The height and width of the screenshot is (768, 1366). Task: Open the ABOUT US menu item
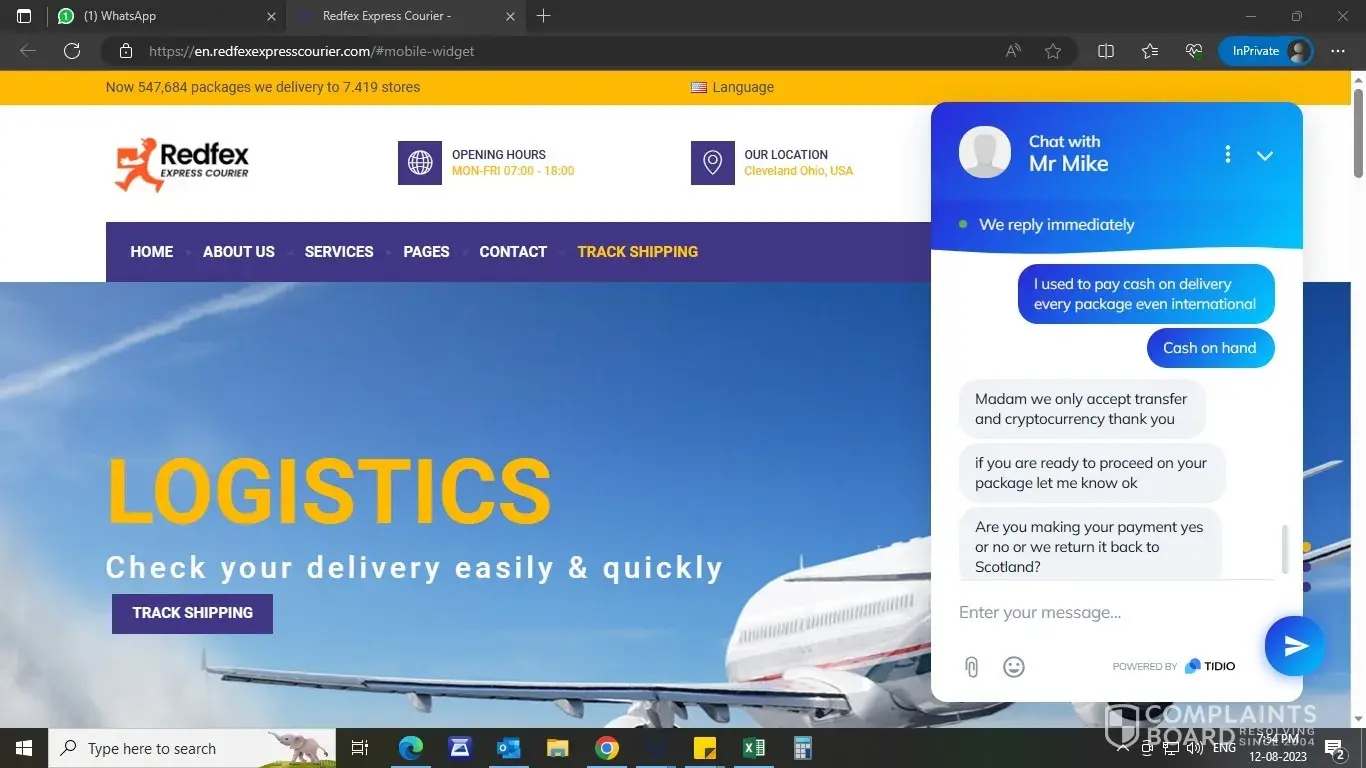239,252
